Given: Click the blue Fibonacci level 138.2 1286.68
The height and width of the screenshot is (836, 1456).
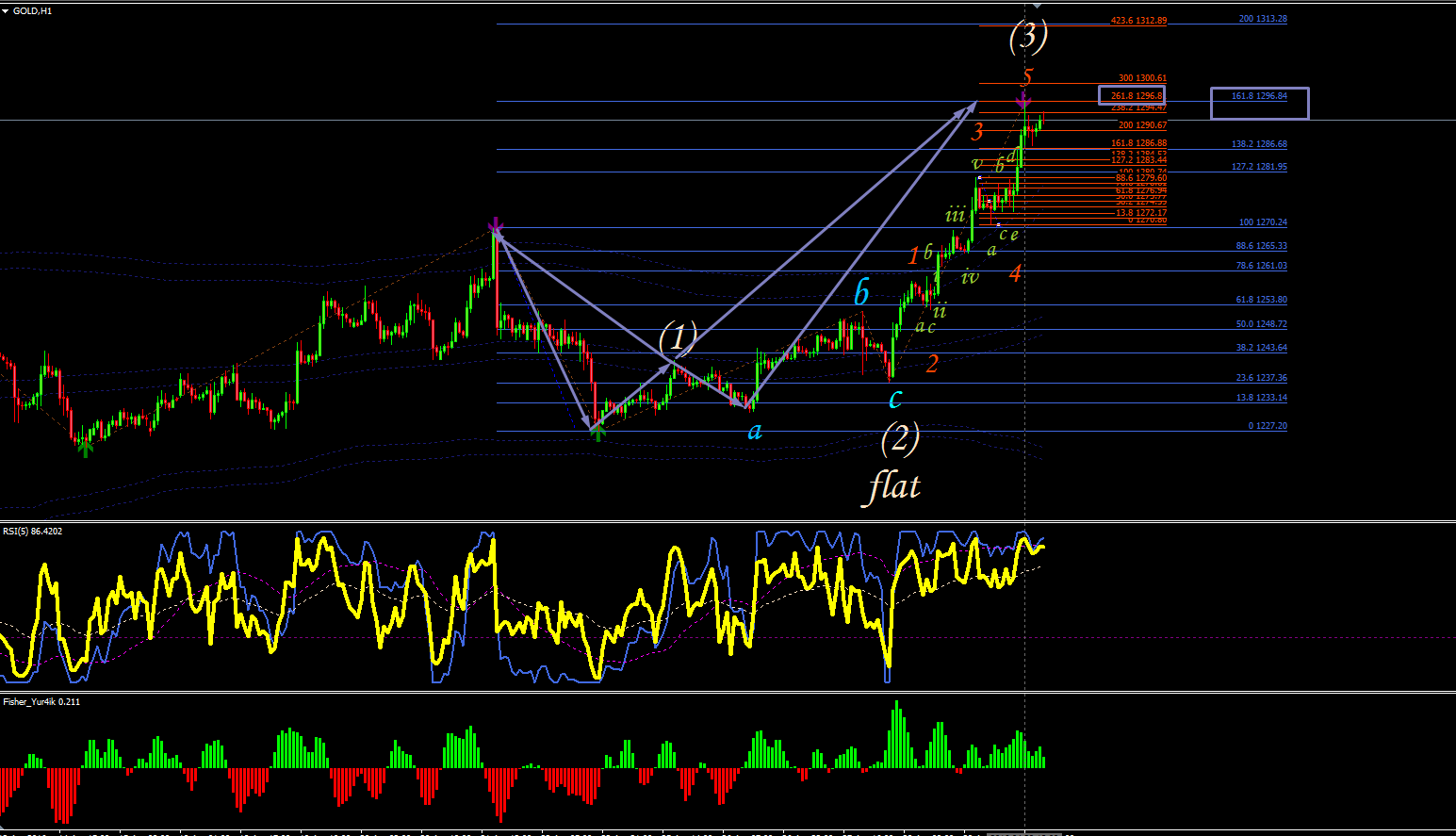Looking at the screenshot, I should 1259,145.
